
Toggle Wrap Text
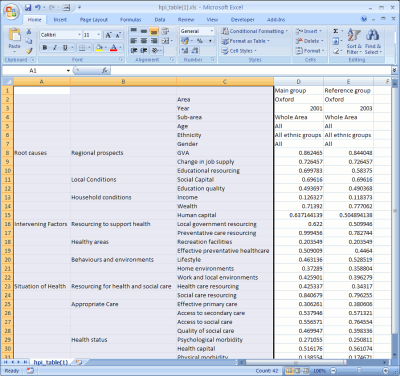pyautogui.click(x=165, y=31)
